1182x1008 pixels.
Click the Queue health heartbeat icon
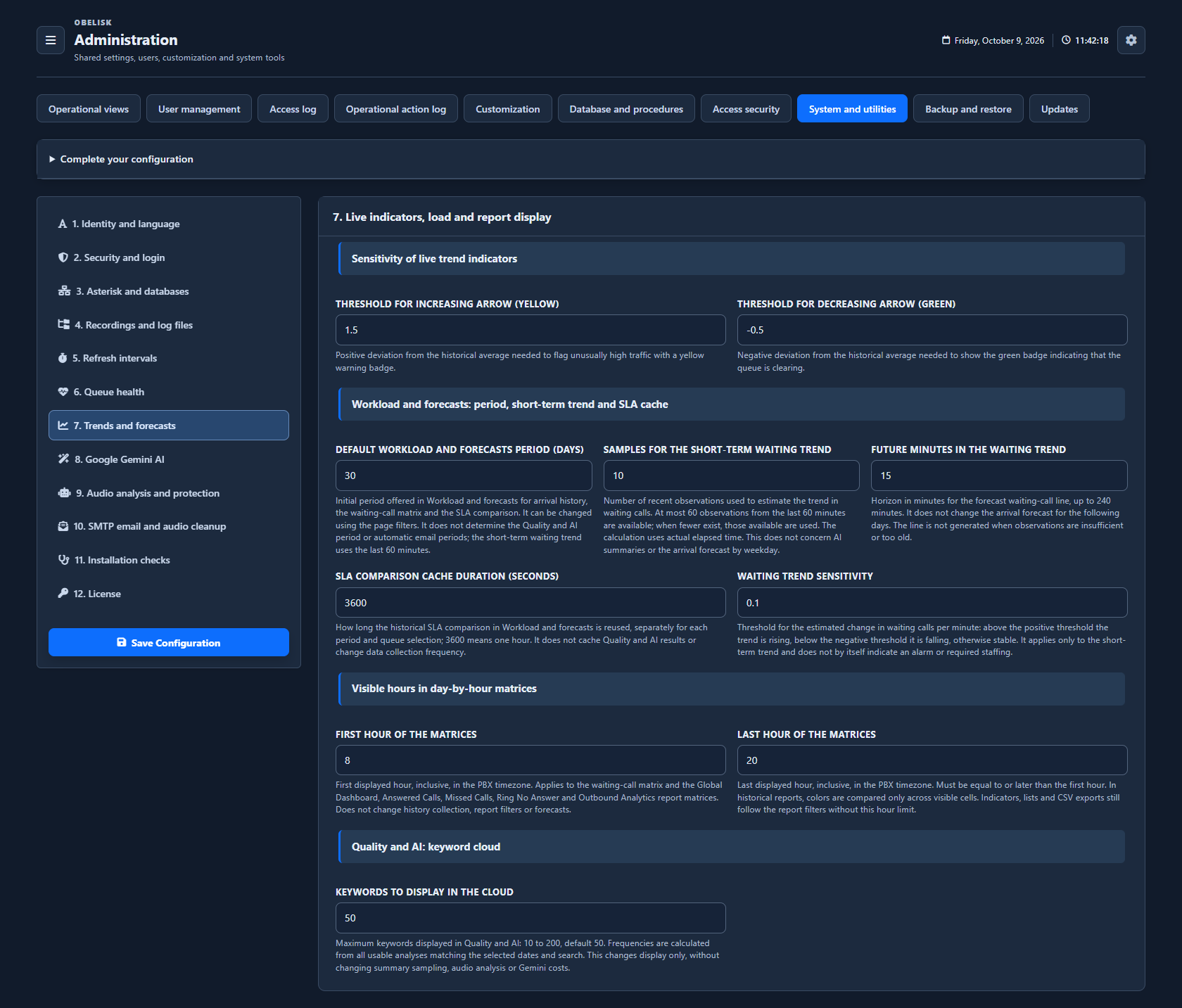tap(63, 392)
